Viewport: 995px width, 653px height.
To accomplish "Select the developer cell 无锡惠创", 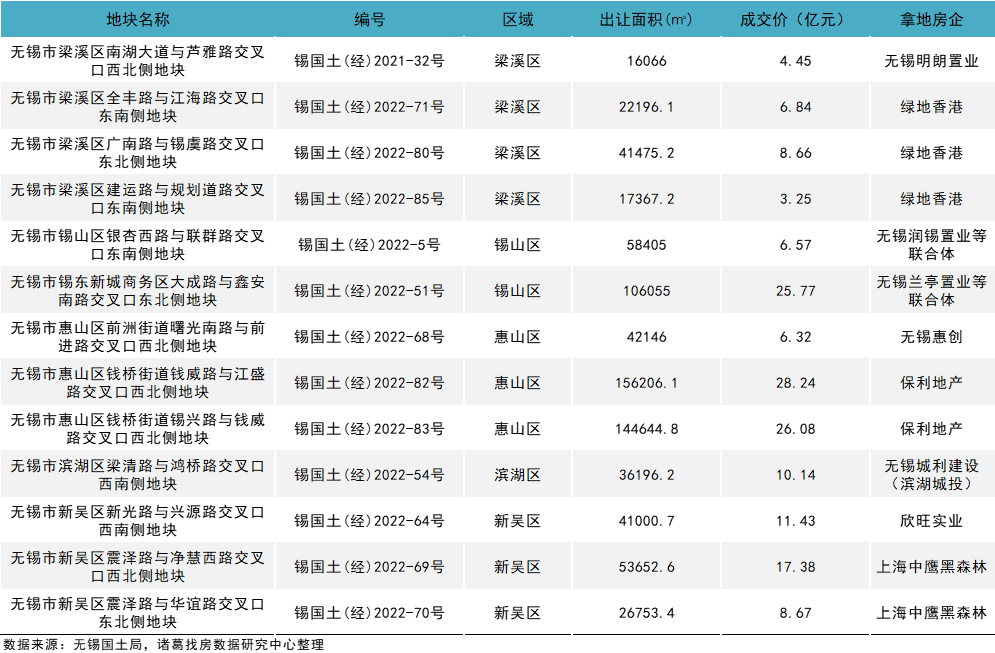I will tap(932, 337).
